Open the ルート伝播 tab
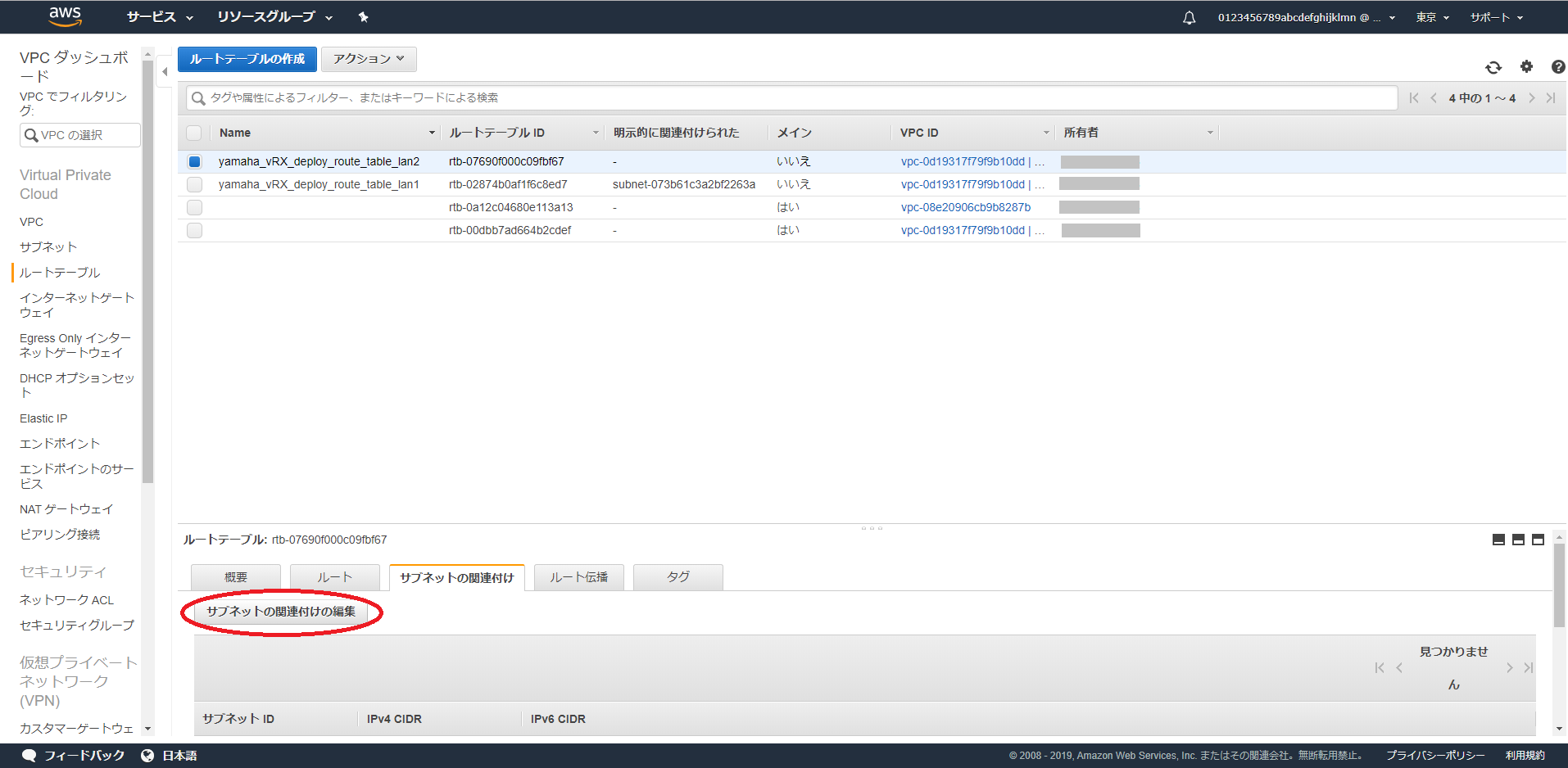Viewport: 1568px width, 768px height. point(578,577)
